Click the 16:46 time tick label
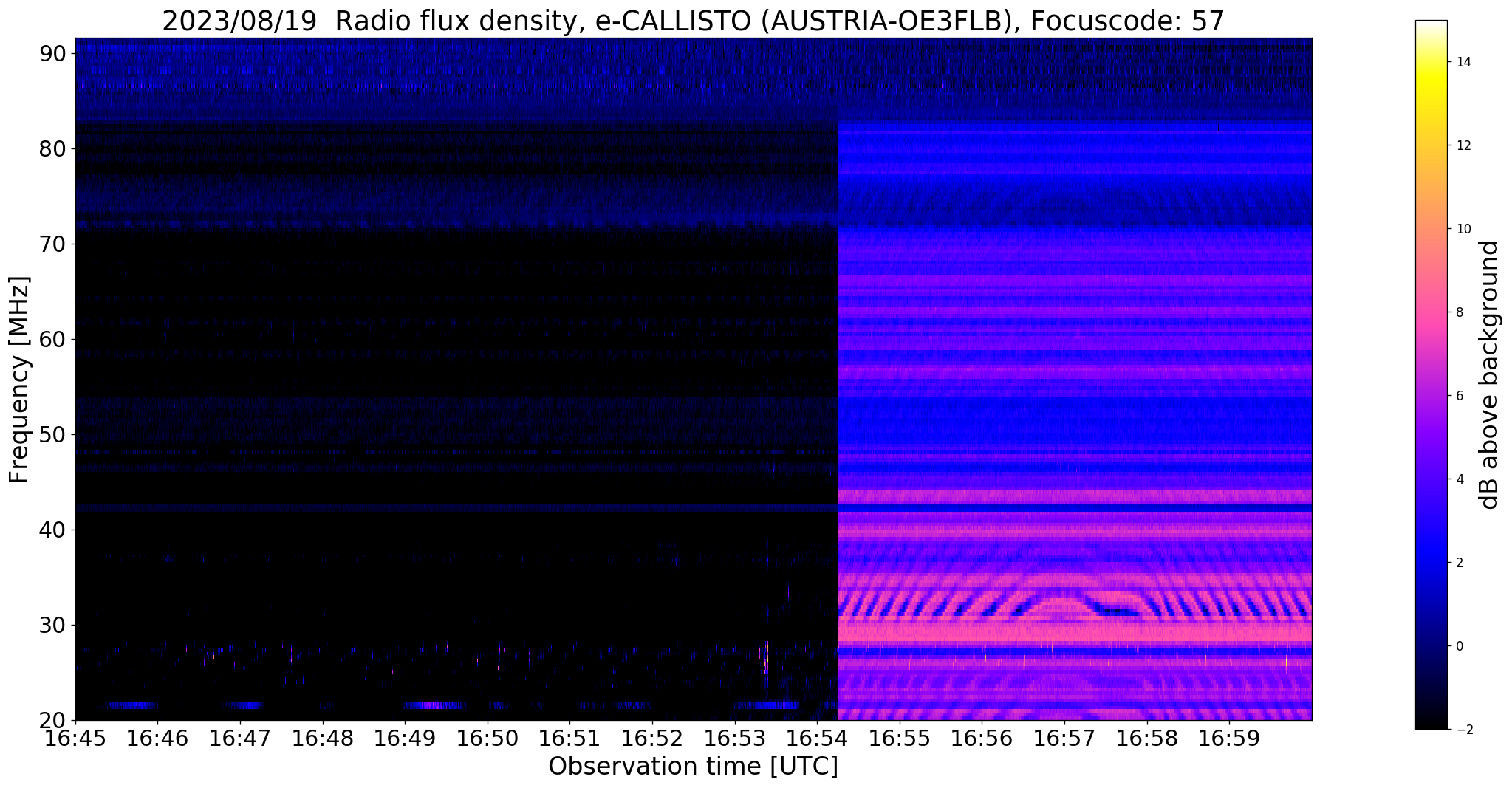Screen dimensions: 1512x788 [x=157, y=737]
